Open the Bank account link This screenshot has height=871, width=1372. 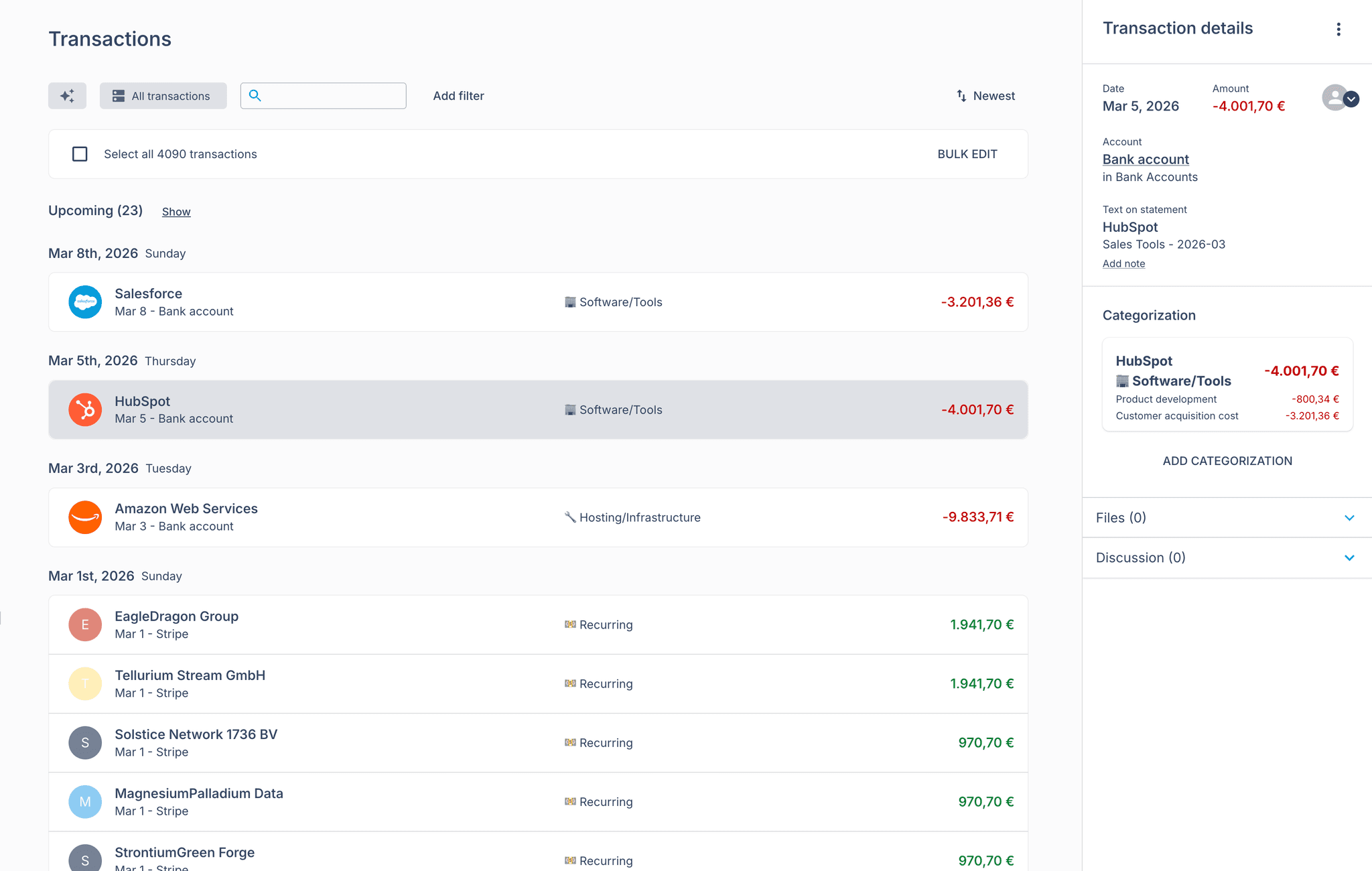pos(1146,159)
